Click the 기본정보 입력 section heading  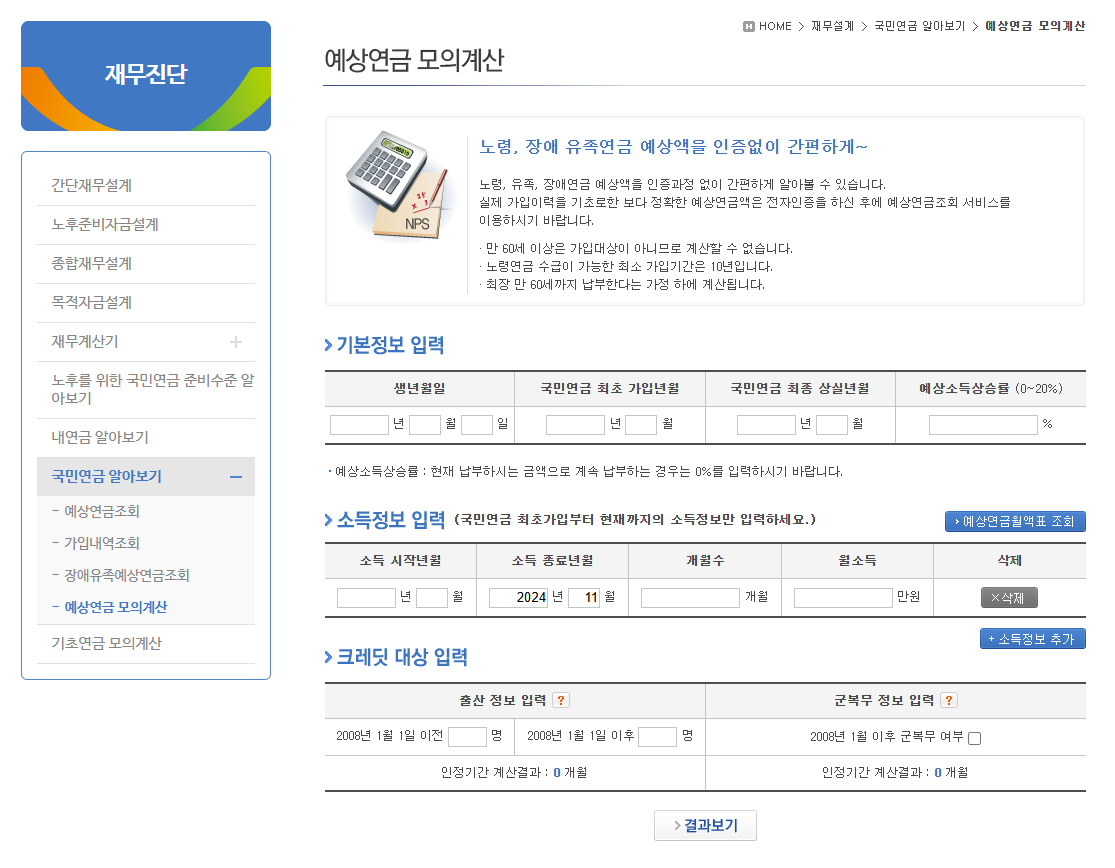pyautogui.click(x=390, y=345)
